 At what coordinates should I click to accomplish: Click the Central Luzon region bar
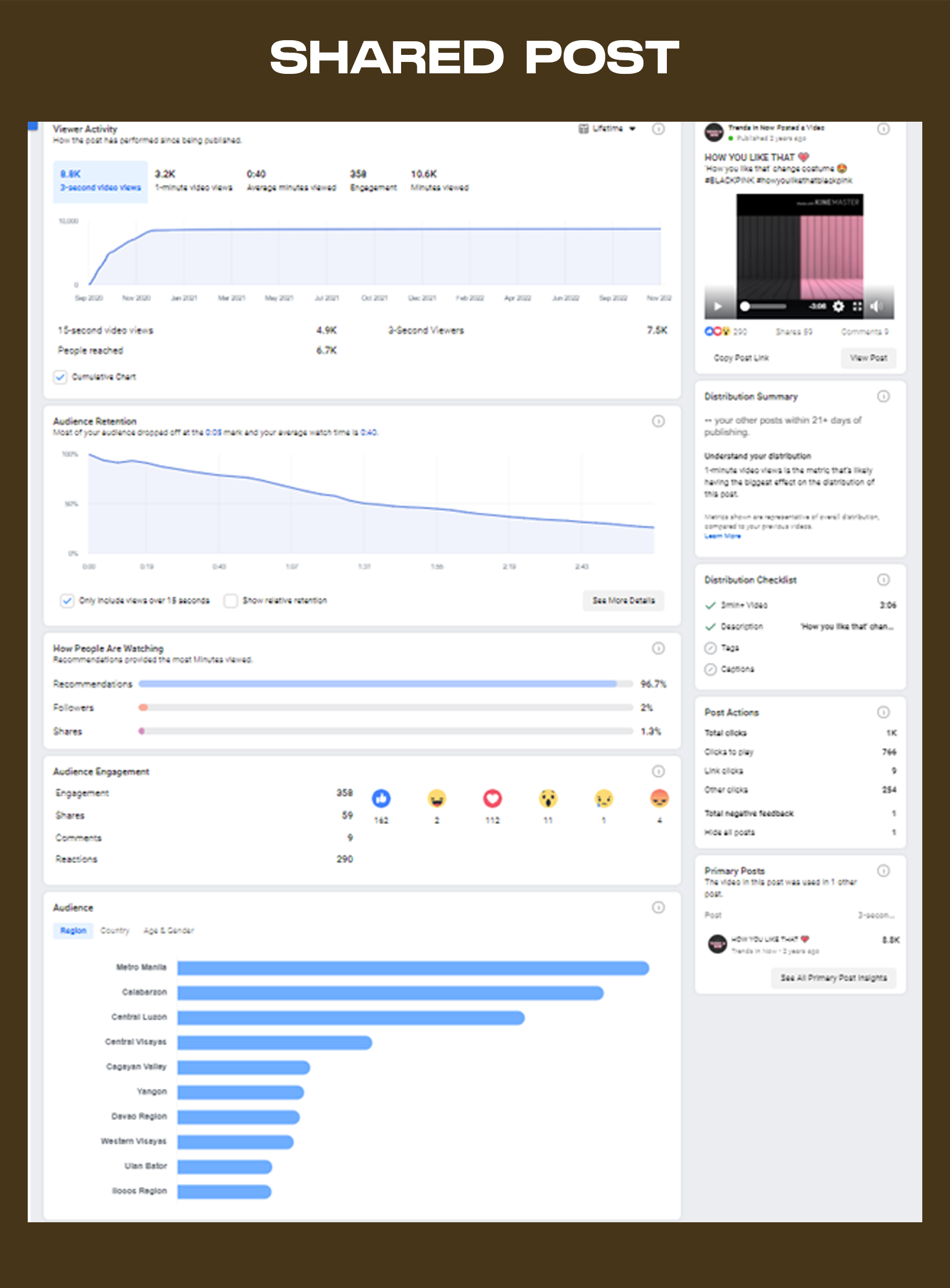click(x=351, y=1018)
